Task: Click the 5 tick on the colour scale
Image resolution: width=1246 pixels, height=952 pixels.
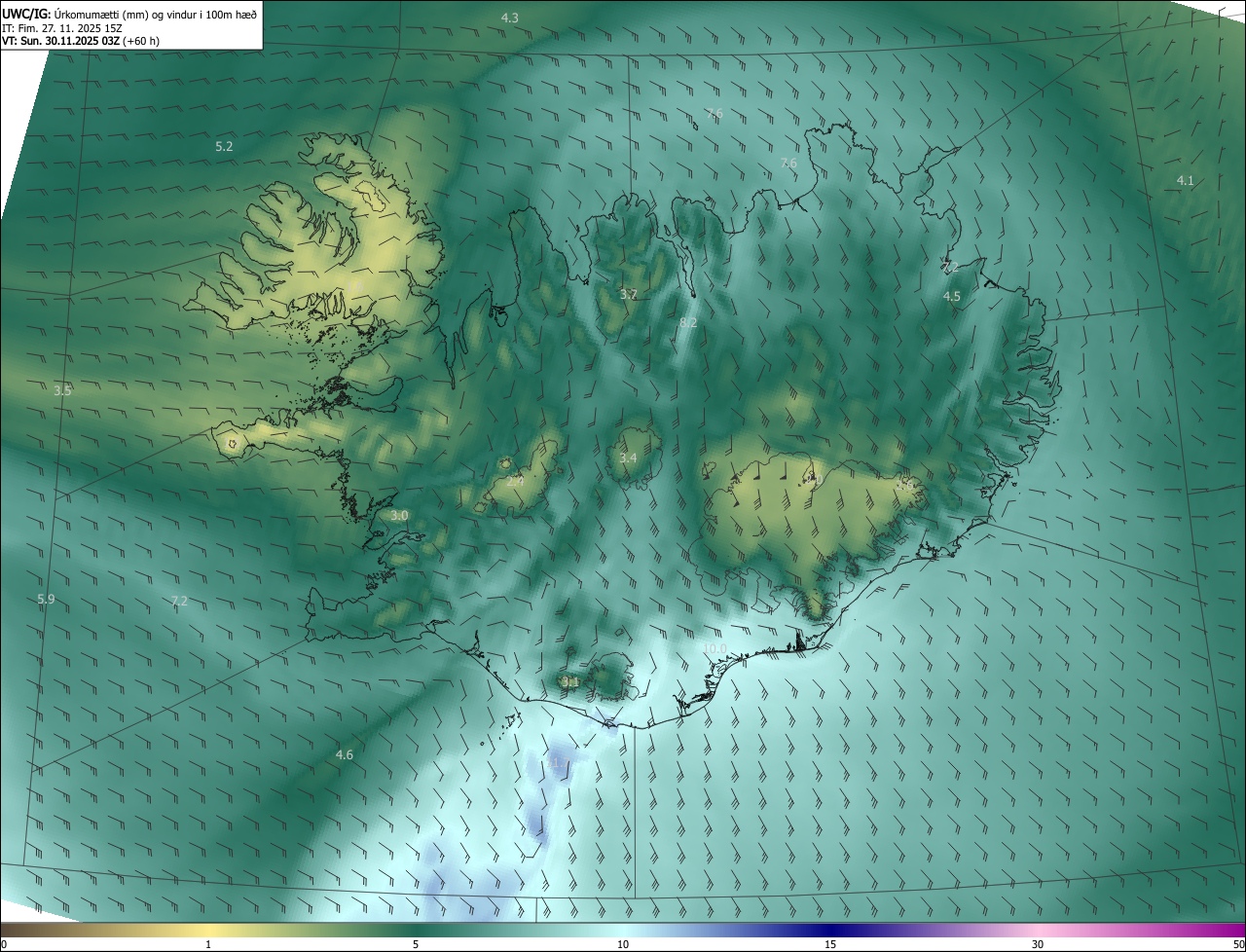Action: pos(416,944)
